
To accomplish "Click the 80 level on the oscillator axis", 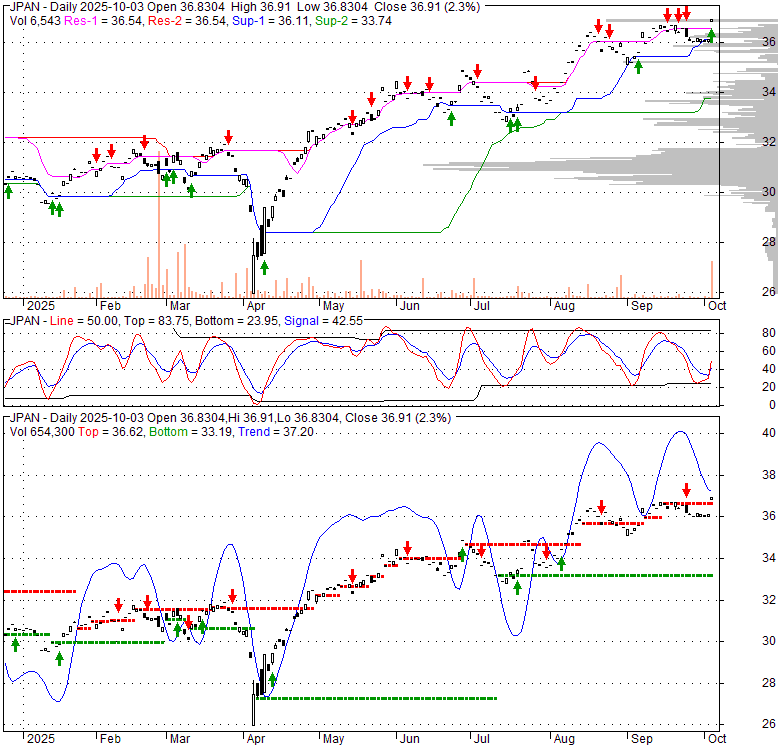I will [768, 333].
